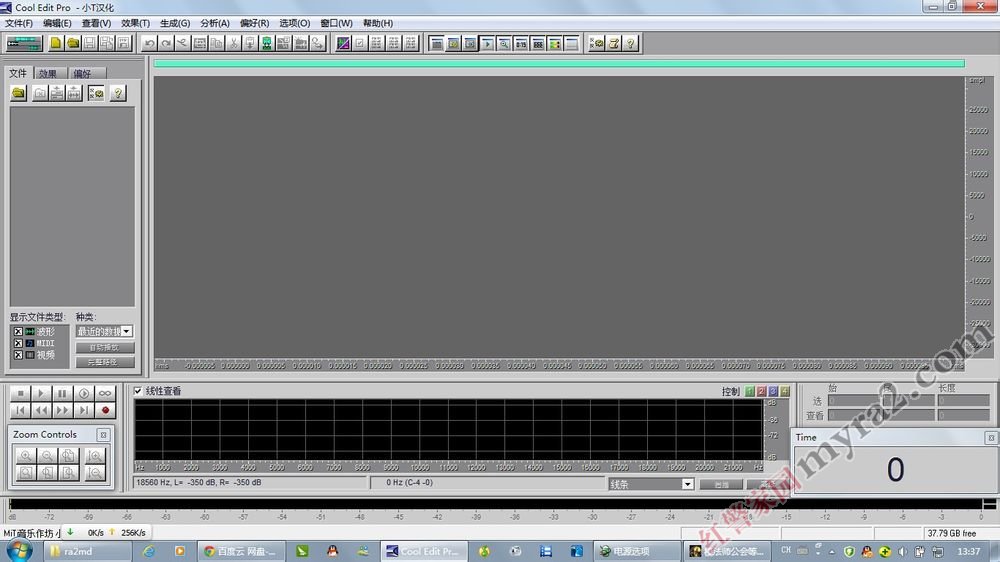This screenshot has height=562, width=1000.
Task: Start recording with the red Record button
Action: click(105, 410)
